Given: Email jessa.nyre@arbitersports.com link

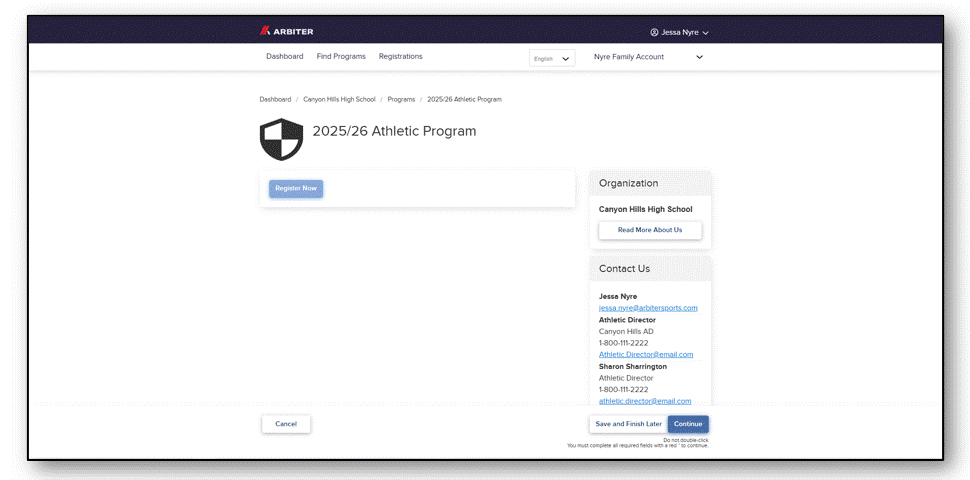Looking at the screenshot, I should 648,308.
